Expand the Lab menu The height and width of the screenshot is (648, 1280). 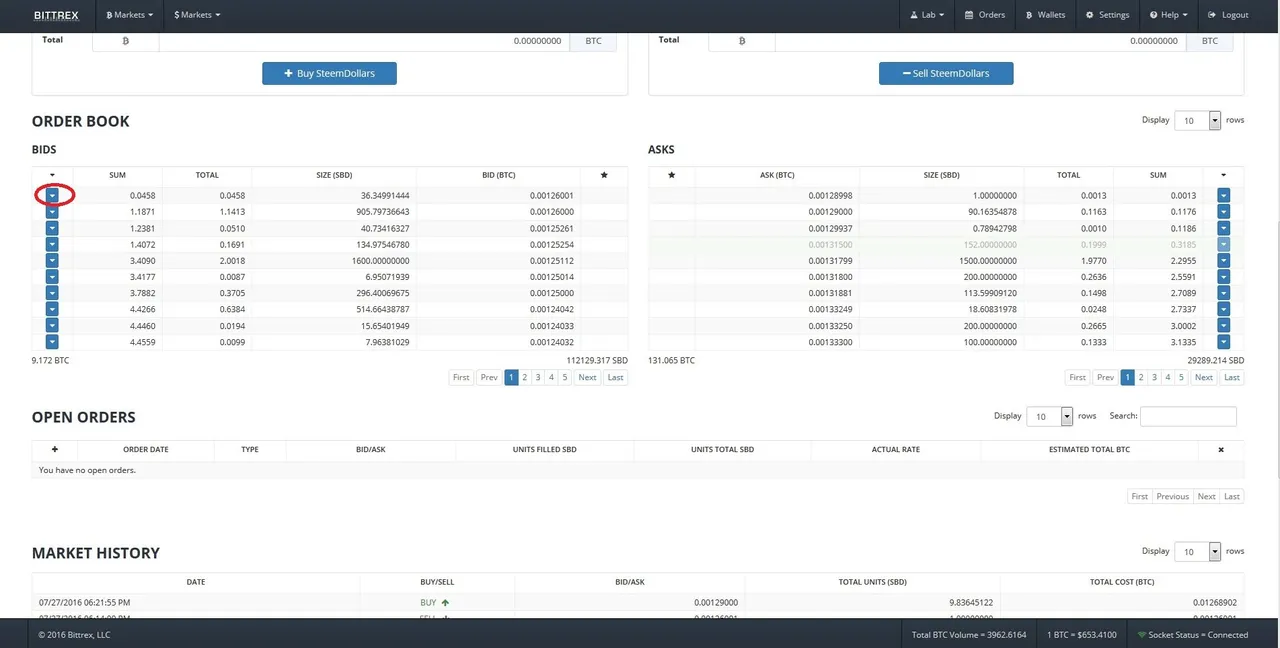click(927, 15)
